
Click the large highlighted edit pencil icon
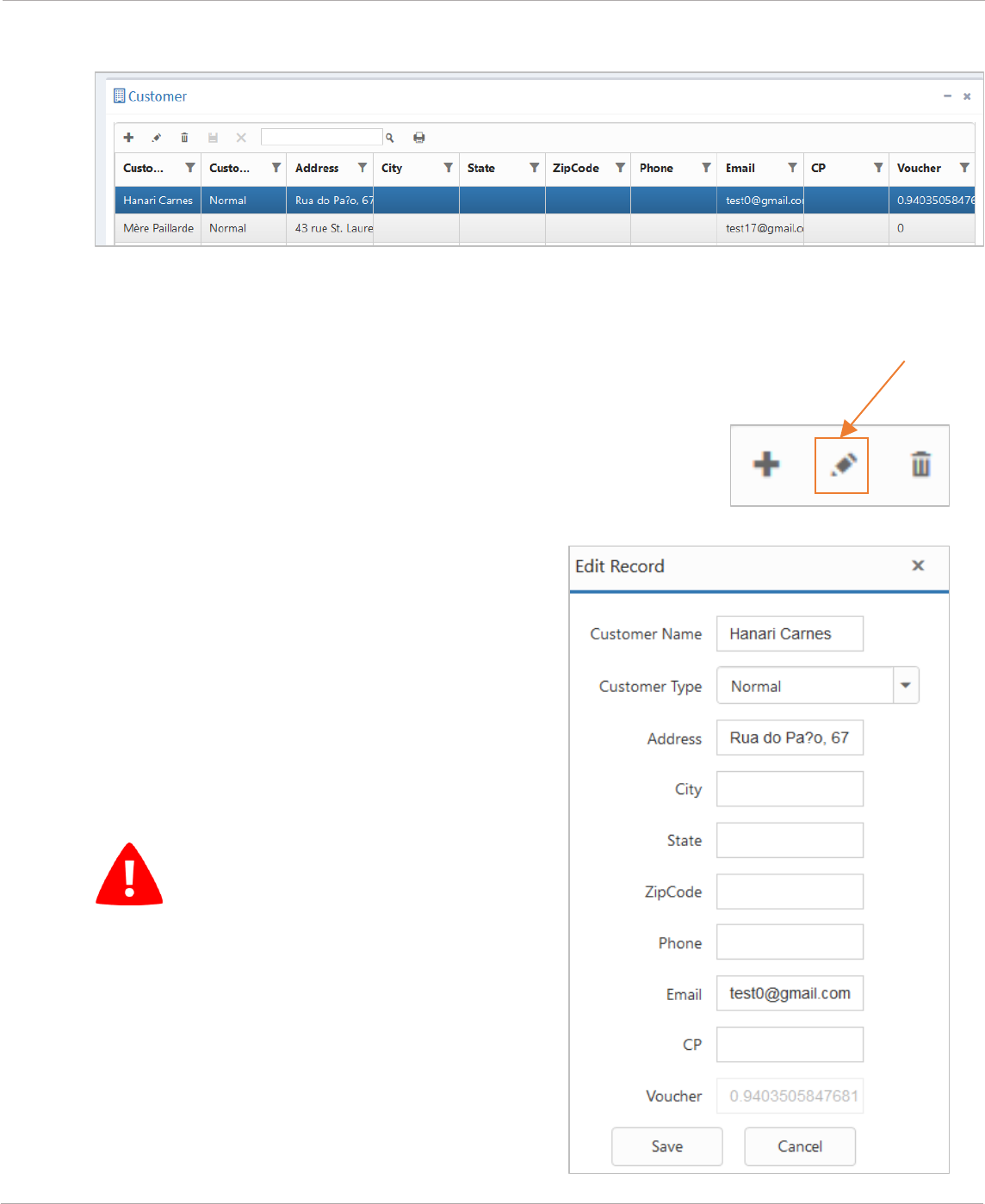[842, 465]
